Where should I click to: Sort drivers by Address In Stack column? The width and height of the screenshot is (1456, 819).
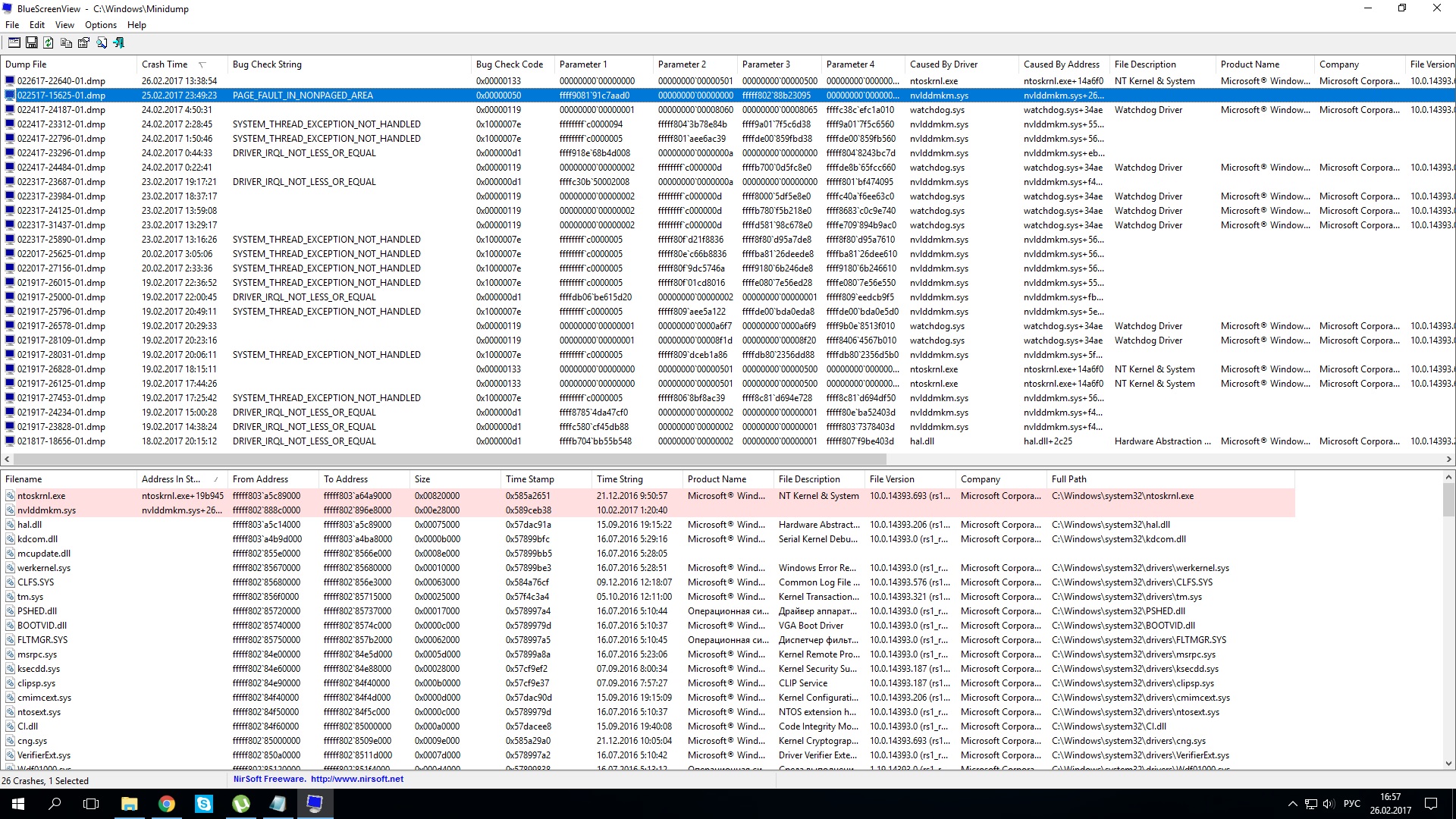[171, 479]
